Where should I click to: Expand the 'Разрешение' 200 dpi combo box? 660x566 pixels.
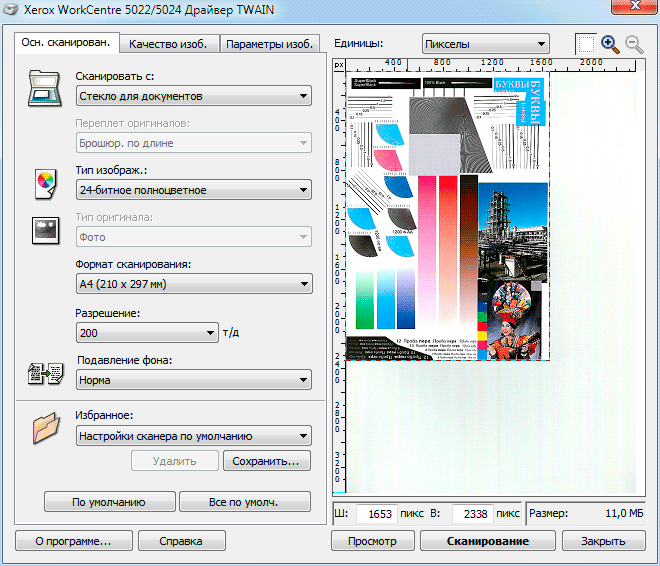point(146,332)
